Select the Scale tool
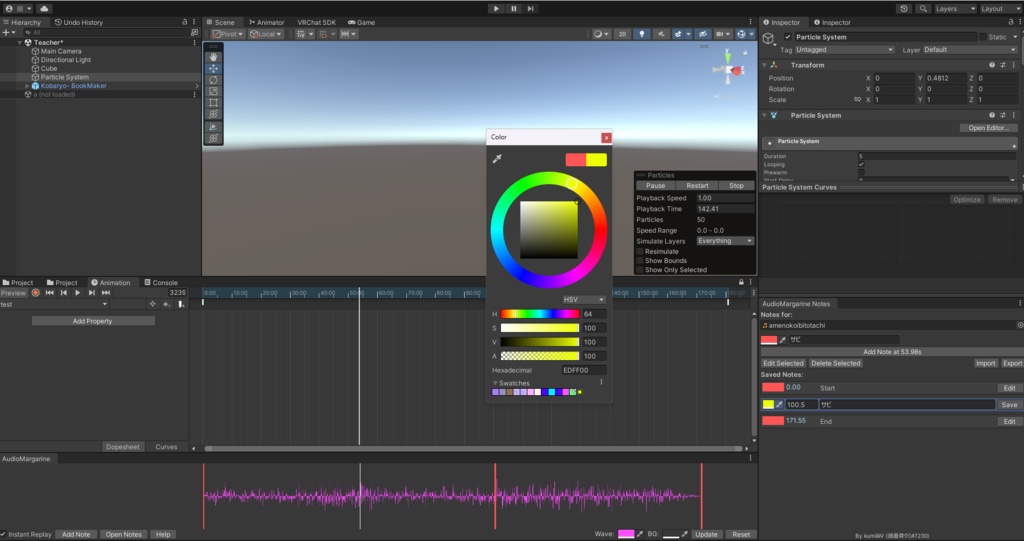1024x541 pixels. click(213, 91)
